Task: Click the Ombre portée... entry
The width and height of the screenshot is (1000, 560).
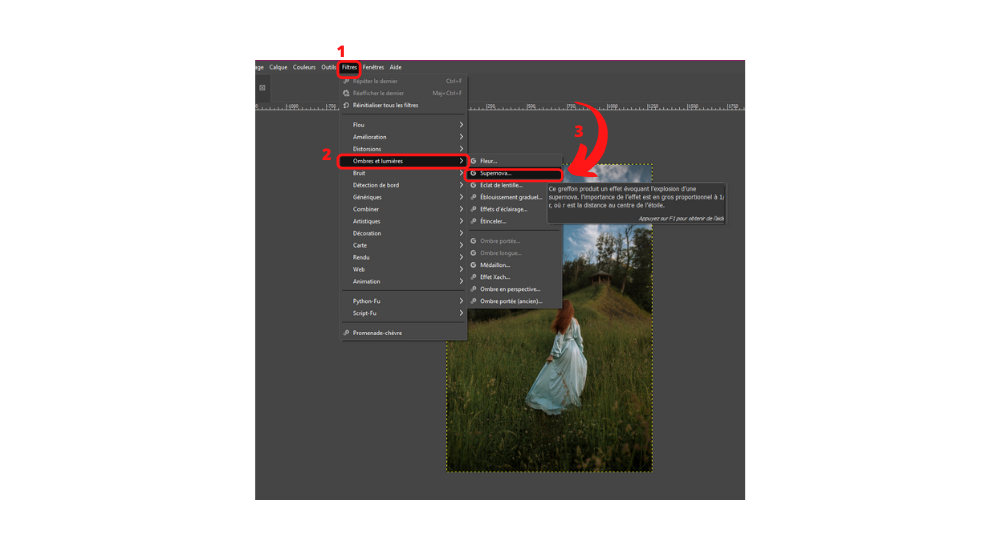Action: (515, 241)
